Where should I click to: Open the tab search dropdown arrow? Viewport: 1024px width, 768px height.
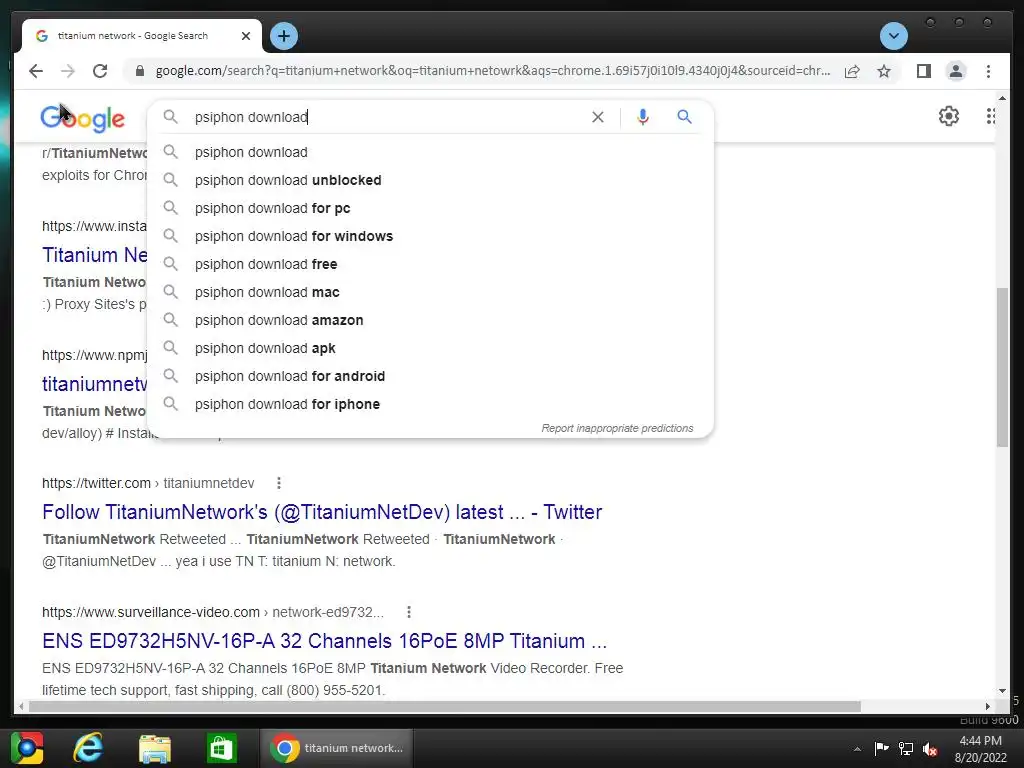(x=893, y=36)
